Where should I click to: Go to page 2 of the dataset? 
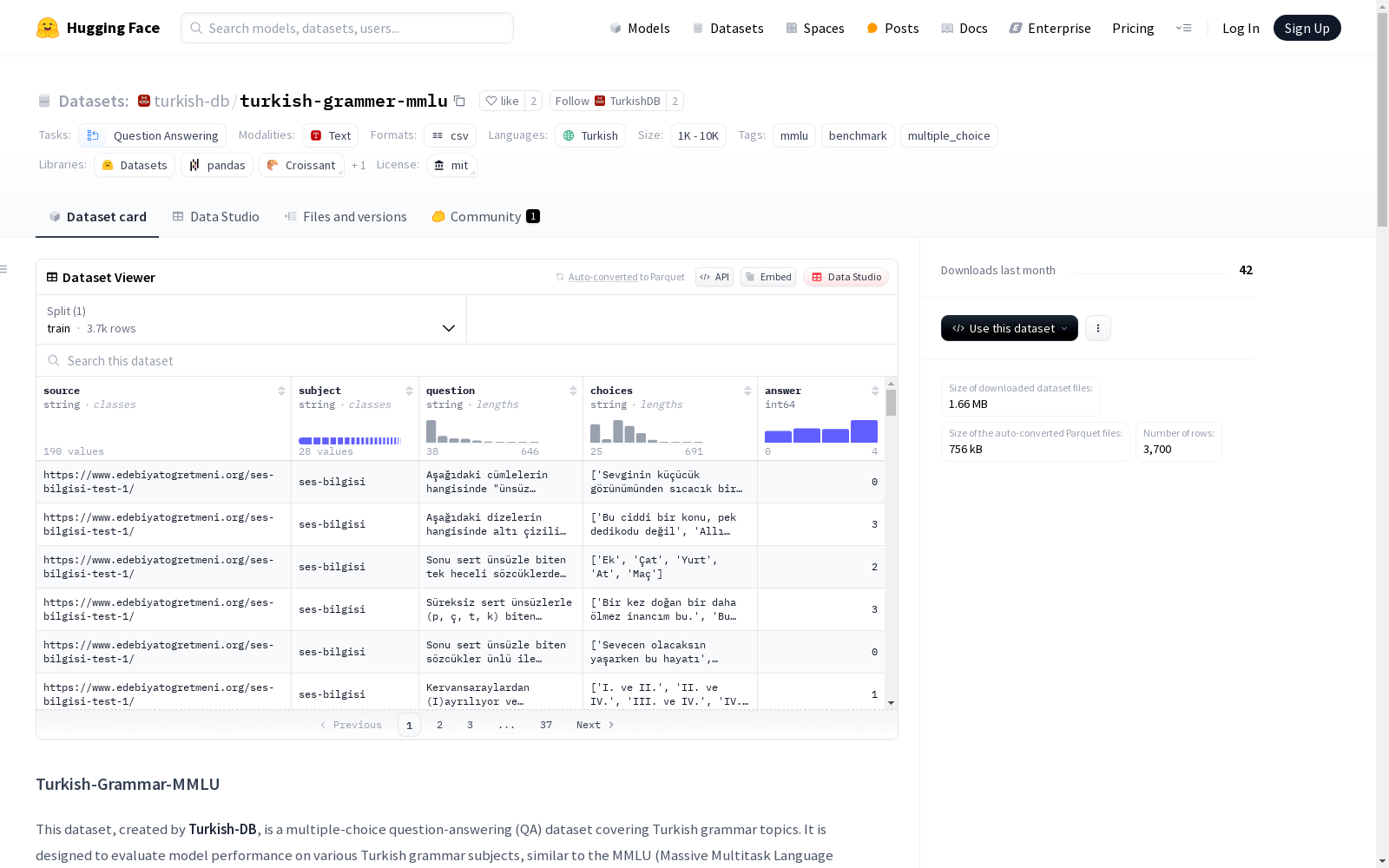439,725
